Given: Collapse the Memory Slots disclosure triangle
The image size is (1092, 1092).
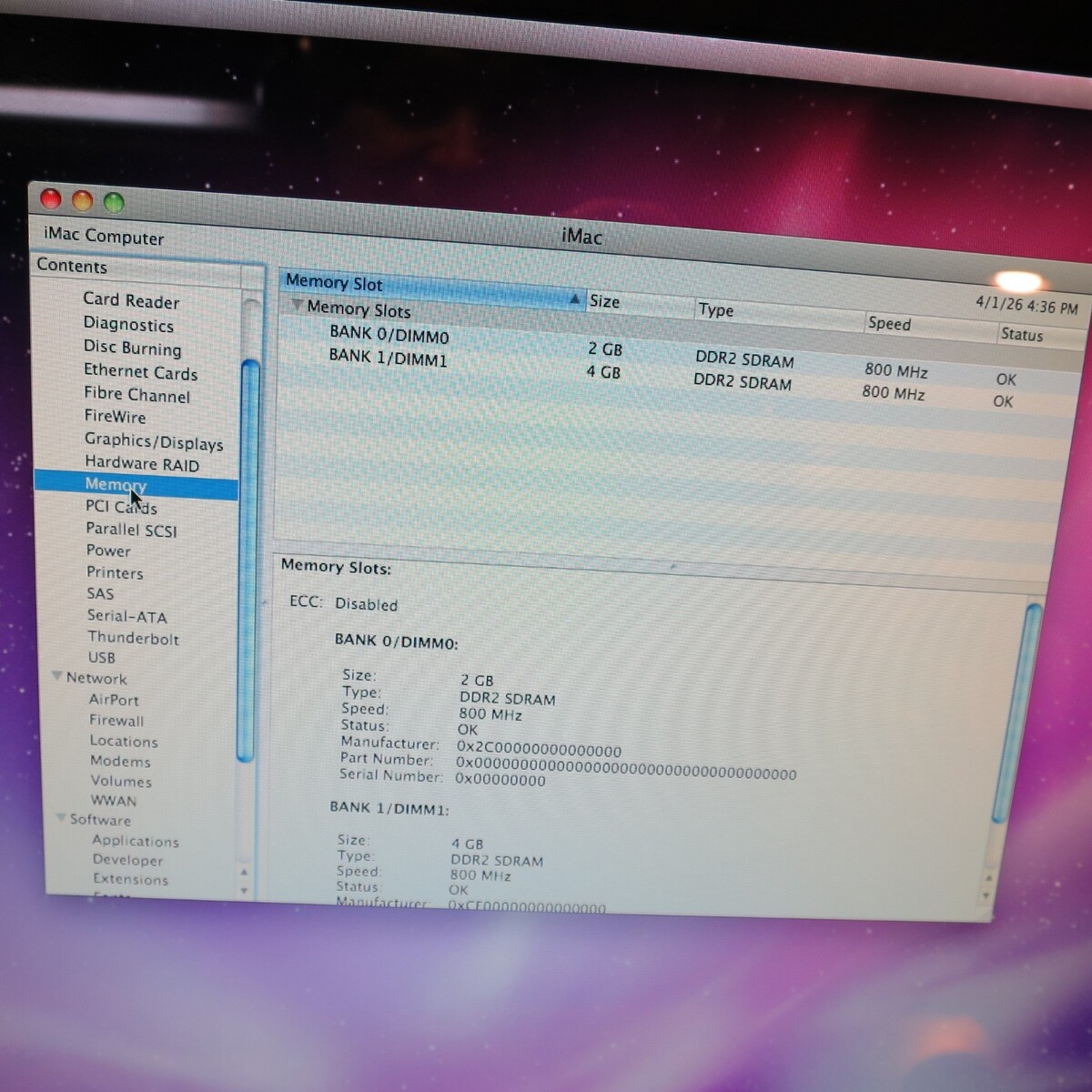Looking at the screenshot, I should pyautogui.click(x=297, y=305).
